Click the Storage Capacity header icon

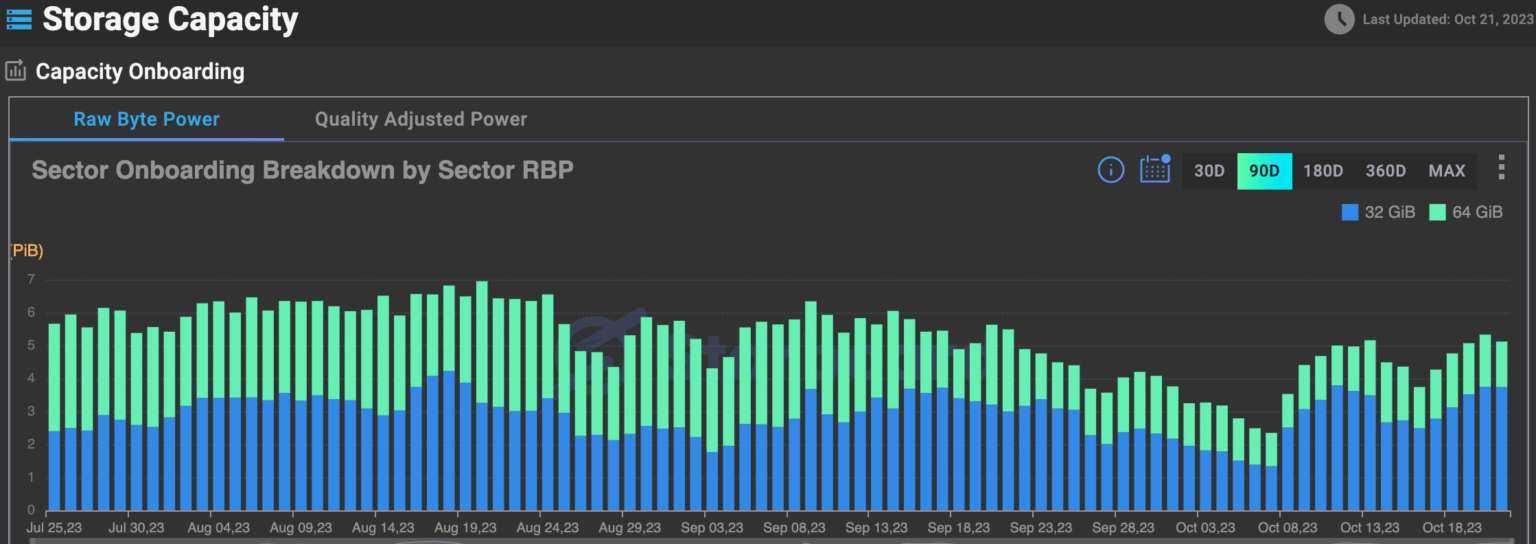(18, 19)
